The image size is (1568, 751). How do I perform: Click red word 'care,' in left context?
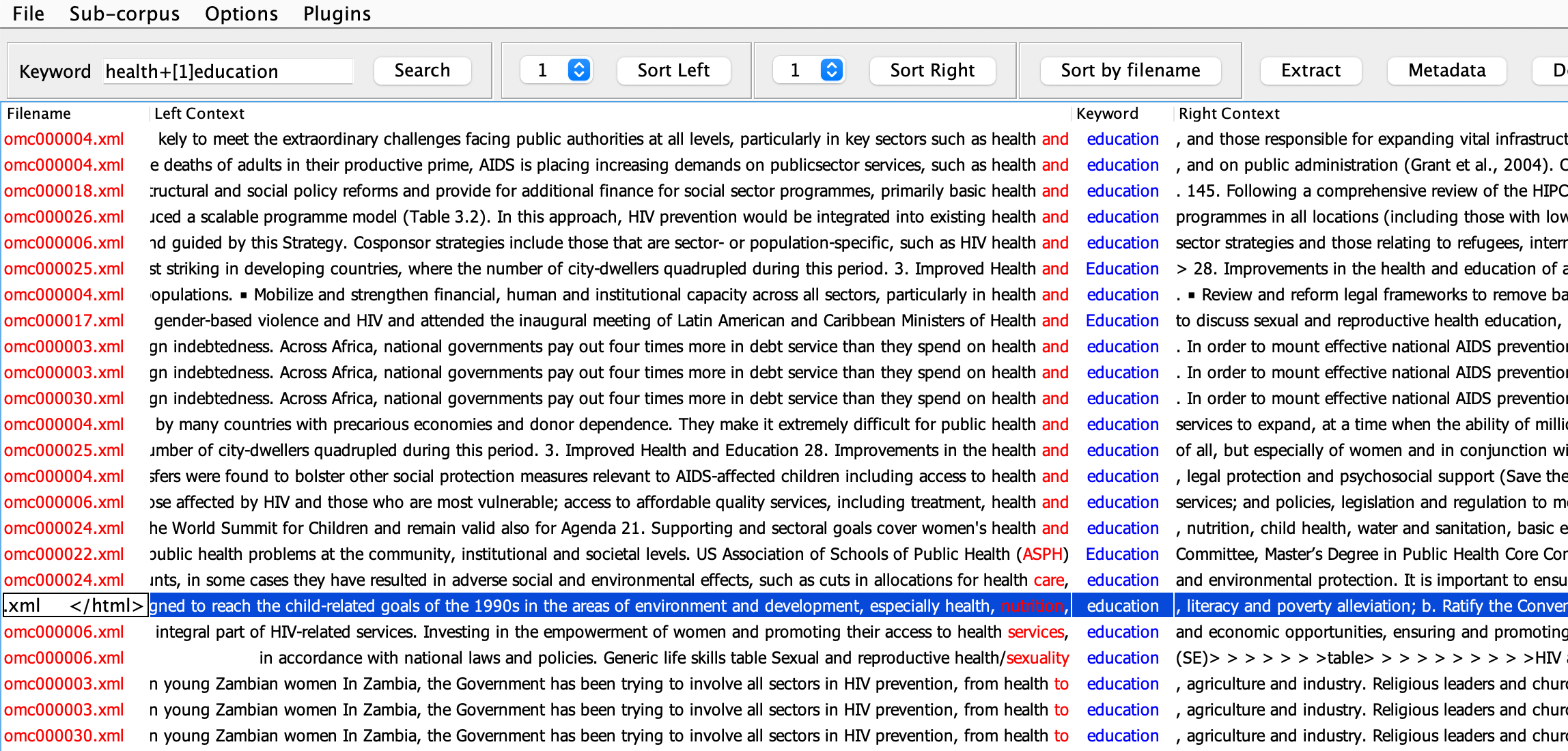(x=1051, y=580)
